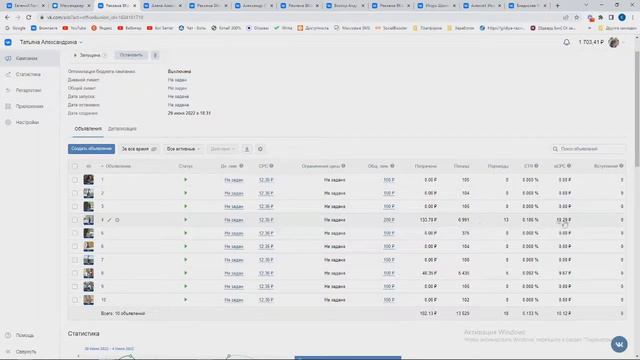This screenshot has width=640, height=360.
Task: Click the calendar icon in За все время
Action: pos(154,149)
